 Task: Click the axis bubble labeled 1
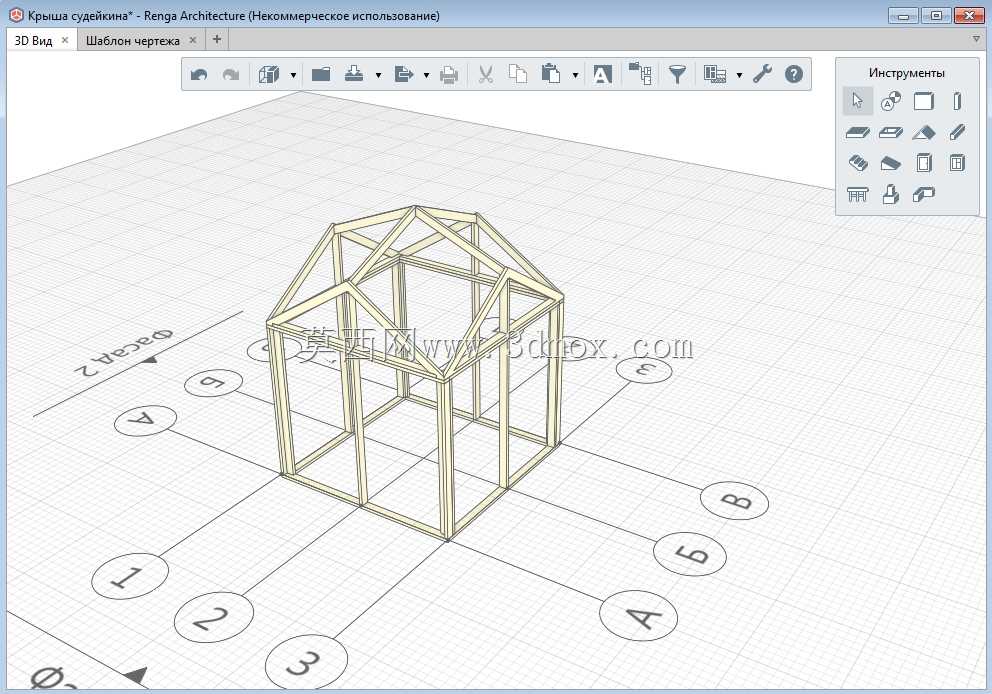pyautogui.click(x=130, y=576)
